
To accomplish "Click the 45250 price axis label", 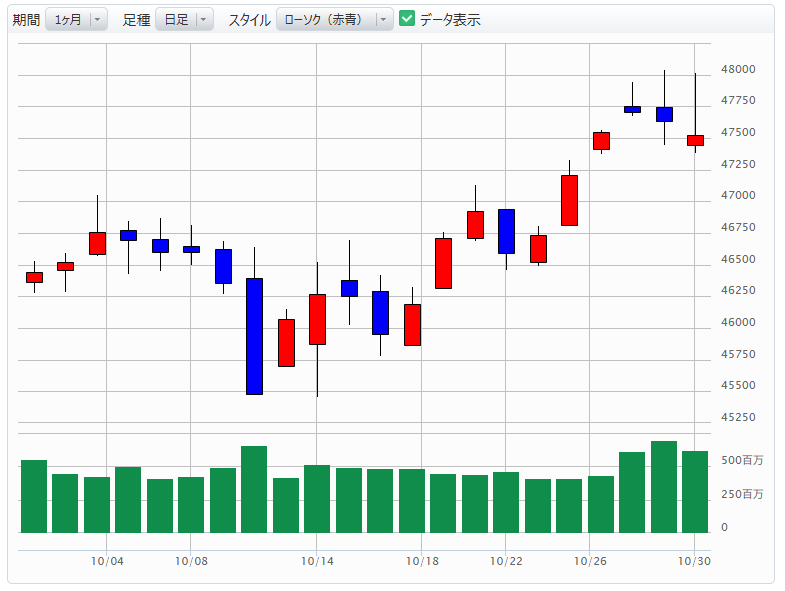I will 738,417.
